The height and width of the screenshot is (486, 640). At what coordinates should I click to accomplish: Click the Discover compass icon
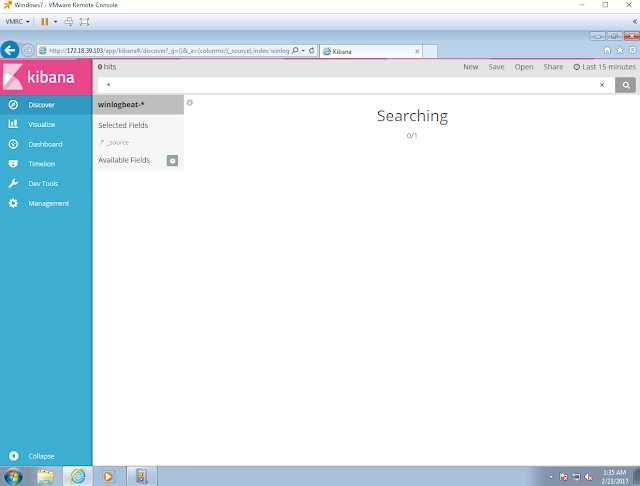tap(13, 105)
